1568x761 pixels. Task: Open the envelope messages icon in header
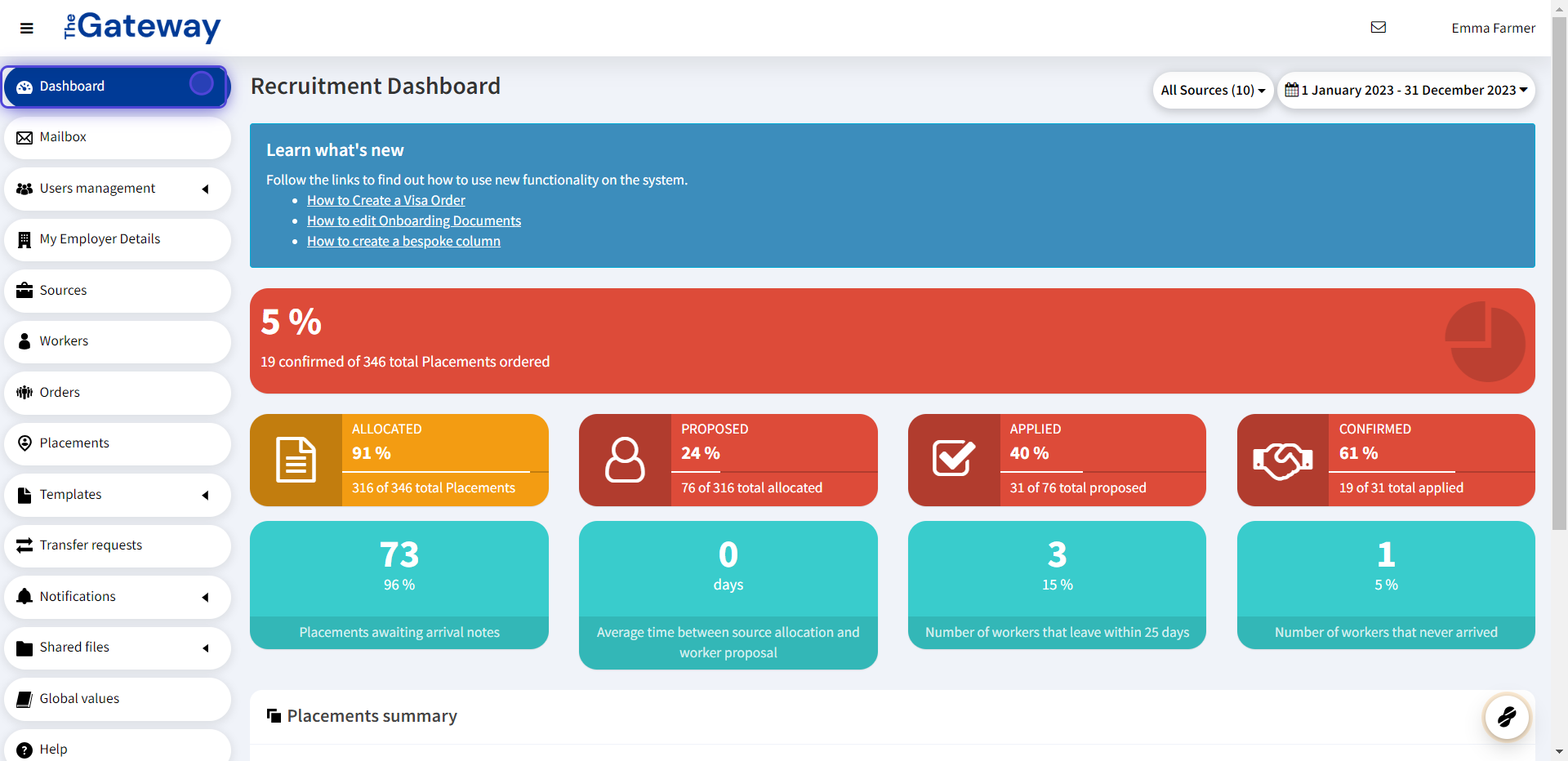click(x=1379, y=27)
